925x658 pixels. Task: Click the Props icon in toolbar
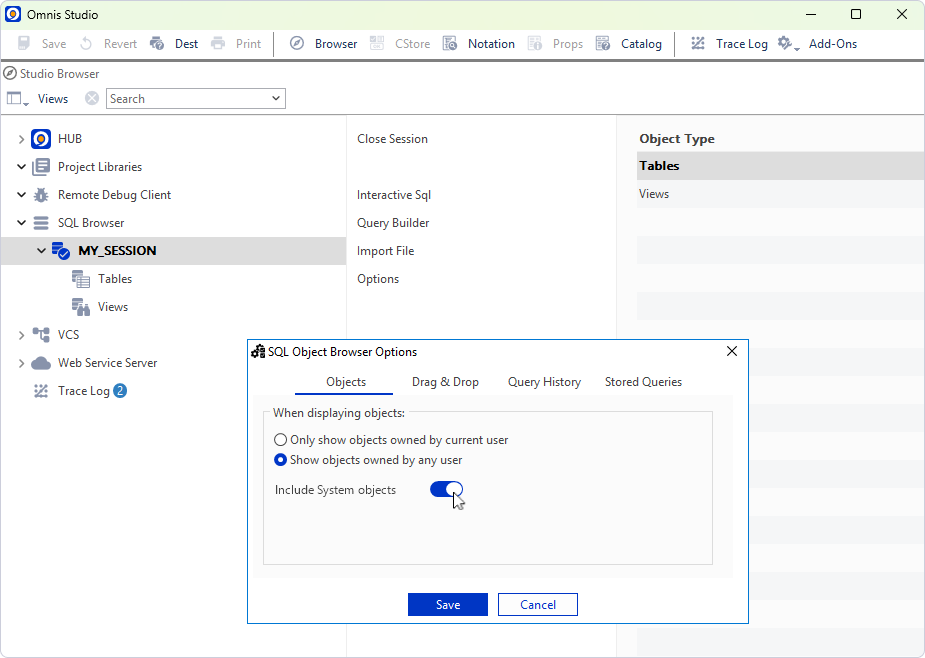(x=535, y=44)
